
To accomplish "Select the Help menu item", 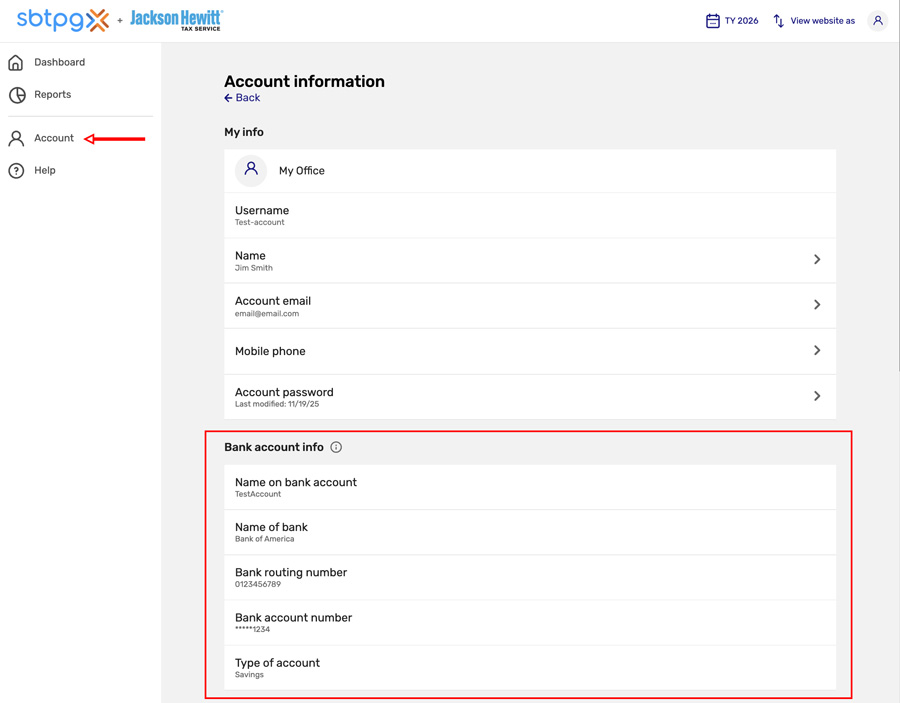I will pos(45,171).
